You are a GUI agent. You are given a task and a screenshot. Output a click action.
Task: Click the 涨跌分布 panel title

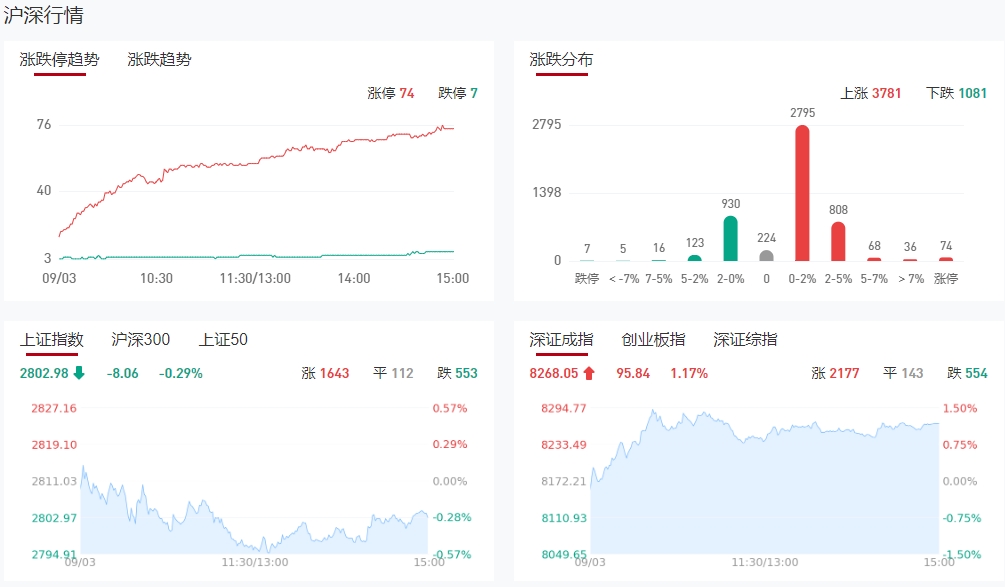coord(561,59)
